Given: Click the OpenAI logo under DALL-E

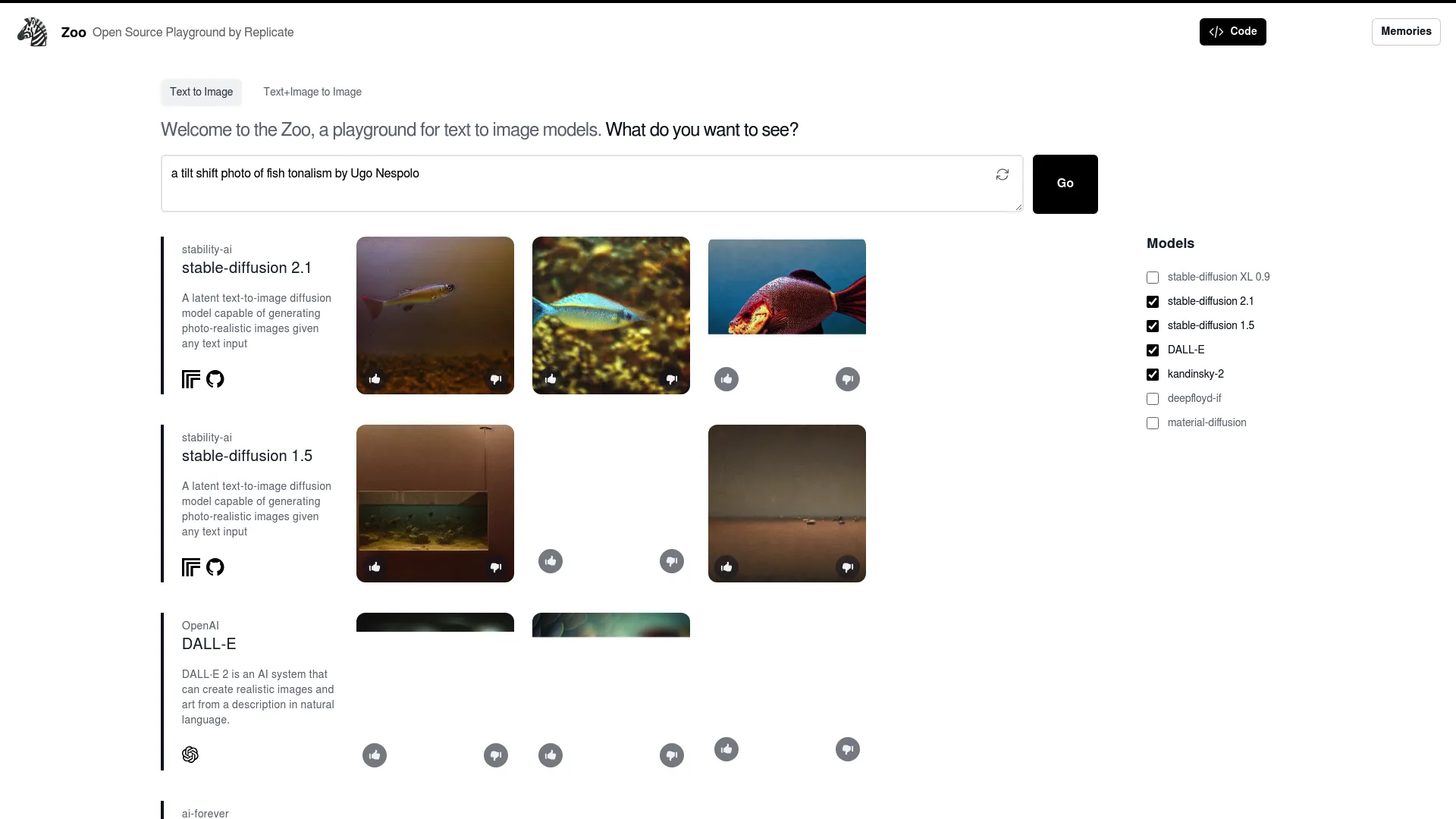Looking at the screenshot, I should (x=190, y=755).
